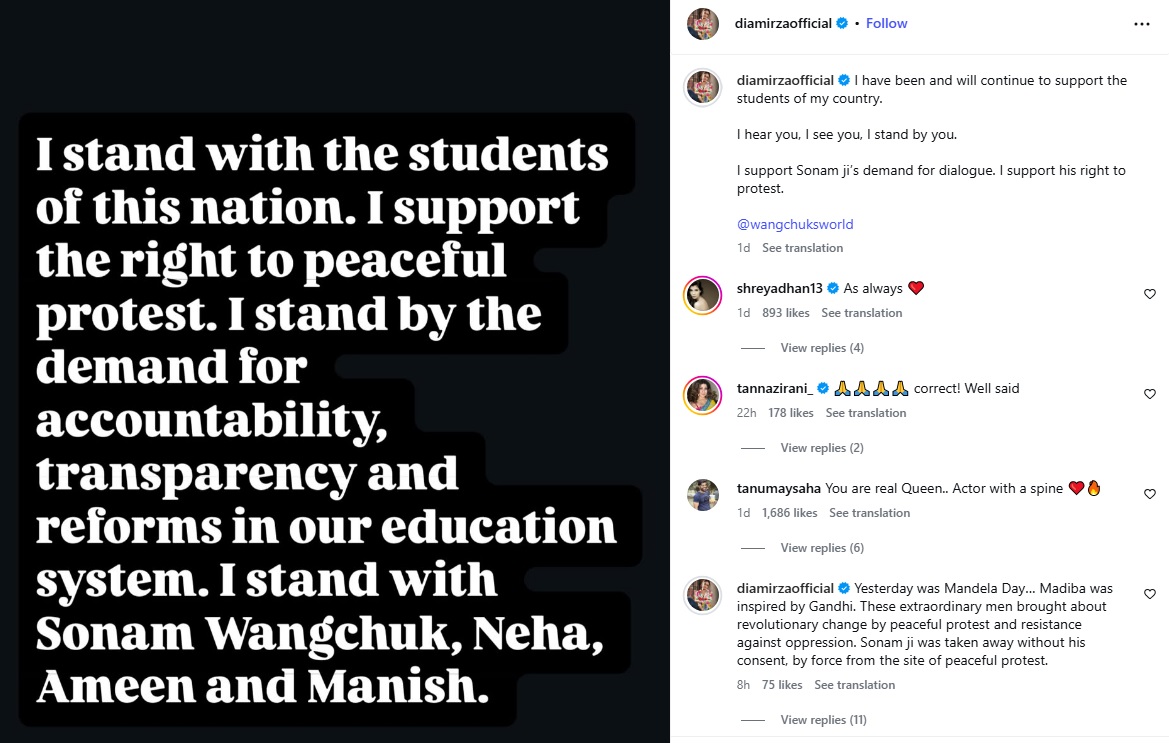Screen dimensions: 1169x743
Task: Open shreyadhan13's profile avatar
Action: click(x=702, y=295)
